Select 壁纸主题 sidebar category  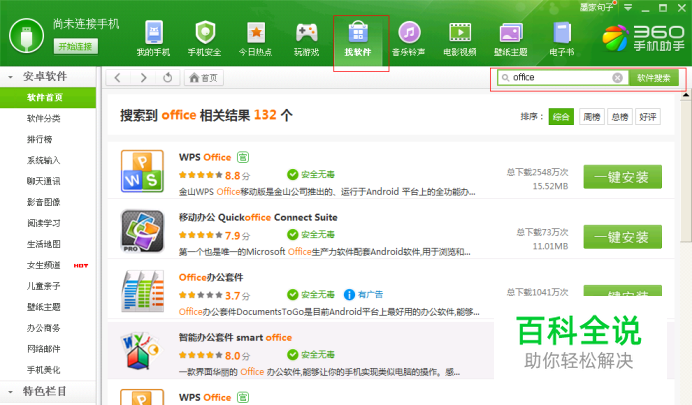[44, 307]
